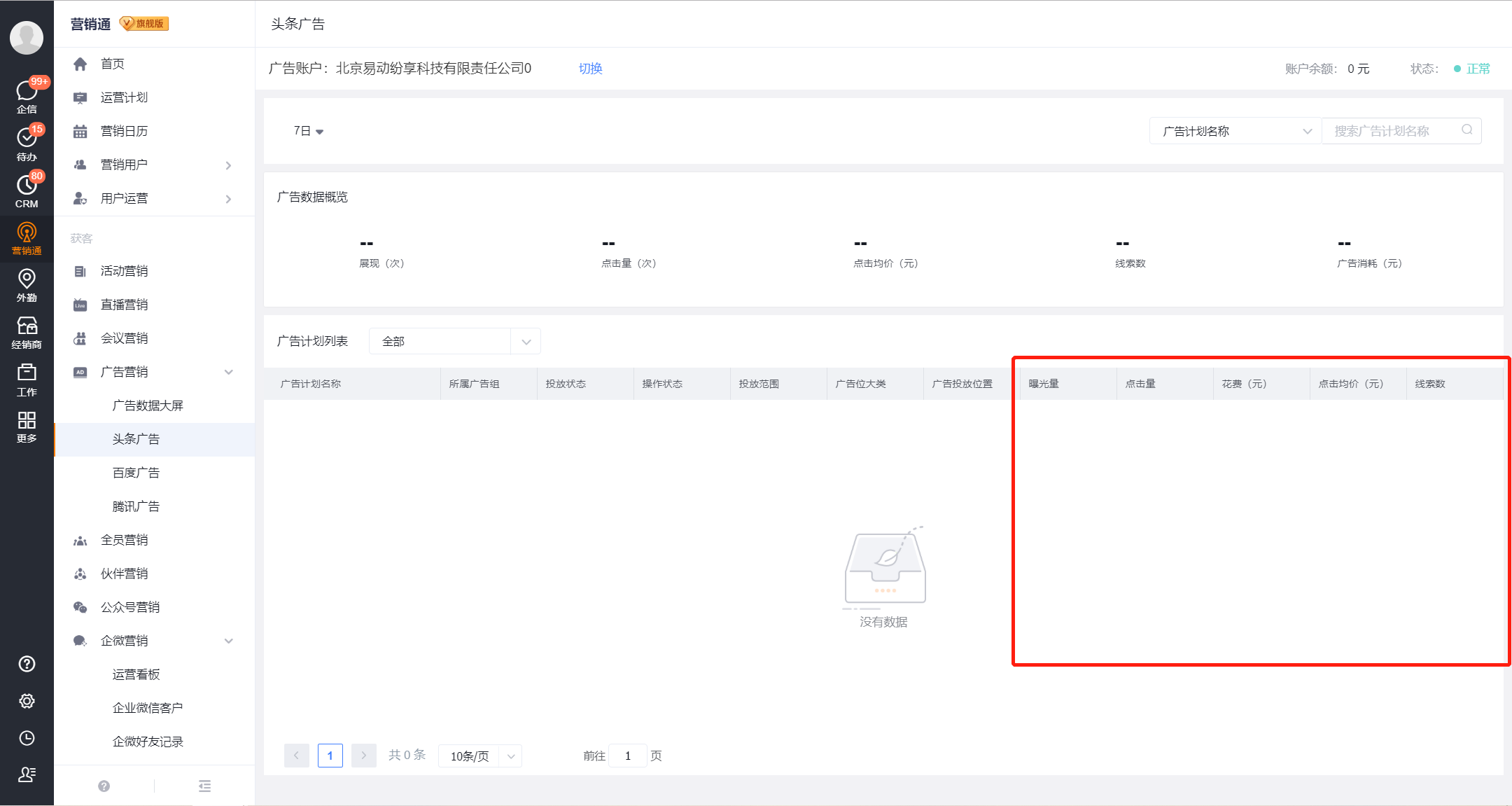Select page 1 button in pagination

click(x=330, y=756)
